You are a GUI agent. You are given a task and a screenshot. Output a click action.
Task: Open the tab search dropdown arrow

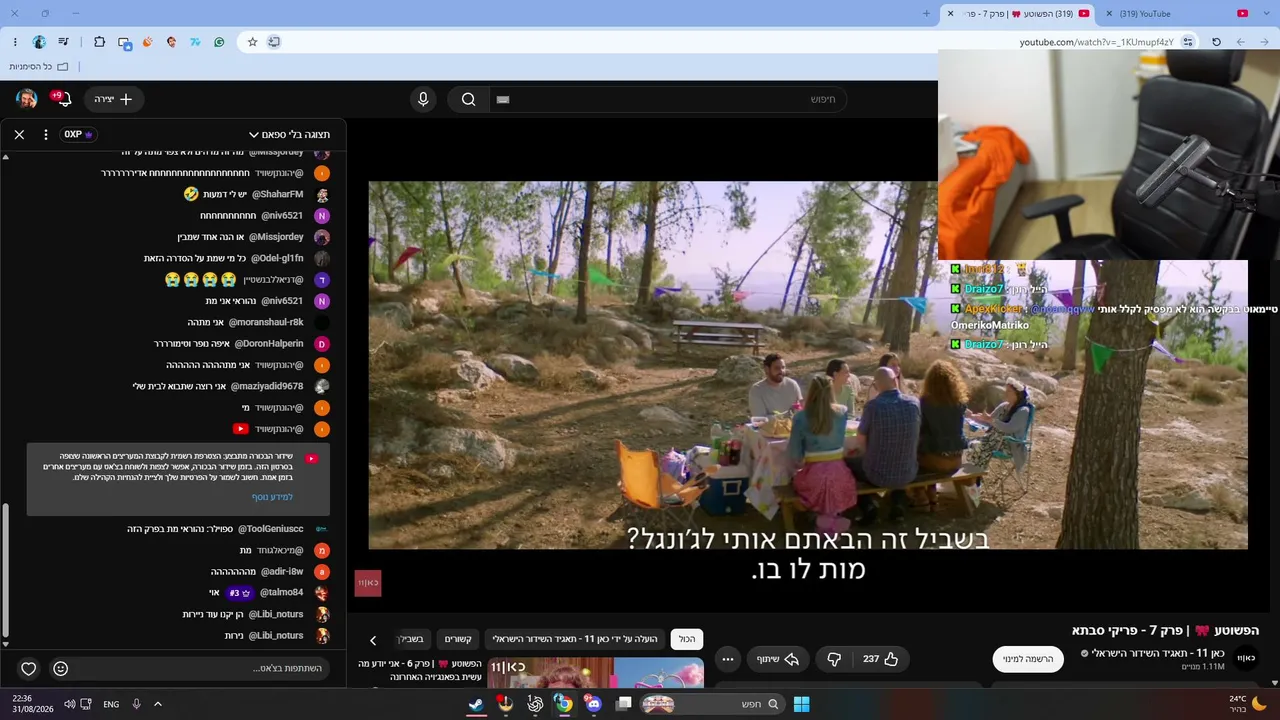(1267, 14)
